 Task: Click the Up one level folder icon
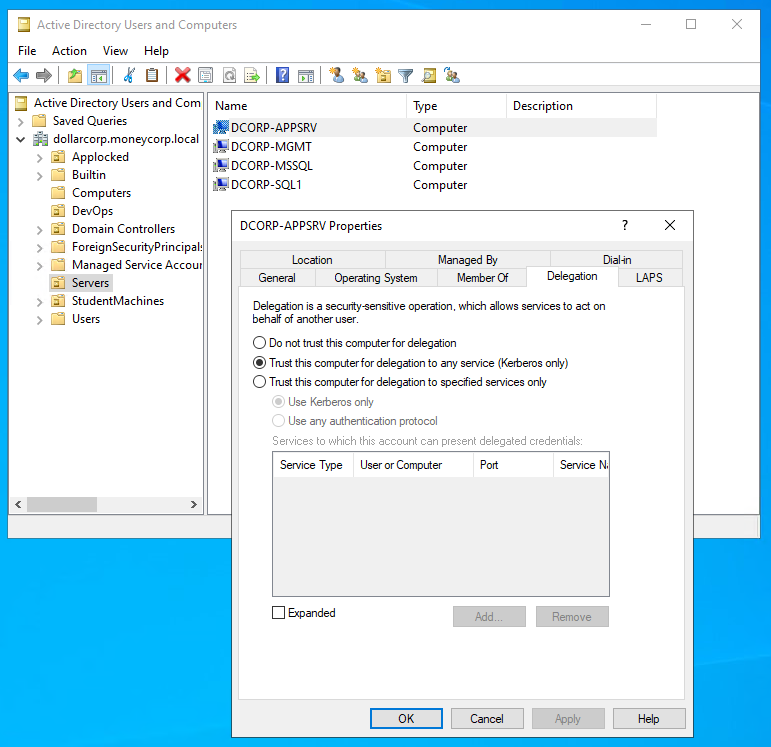[75, 75]
